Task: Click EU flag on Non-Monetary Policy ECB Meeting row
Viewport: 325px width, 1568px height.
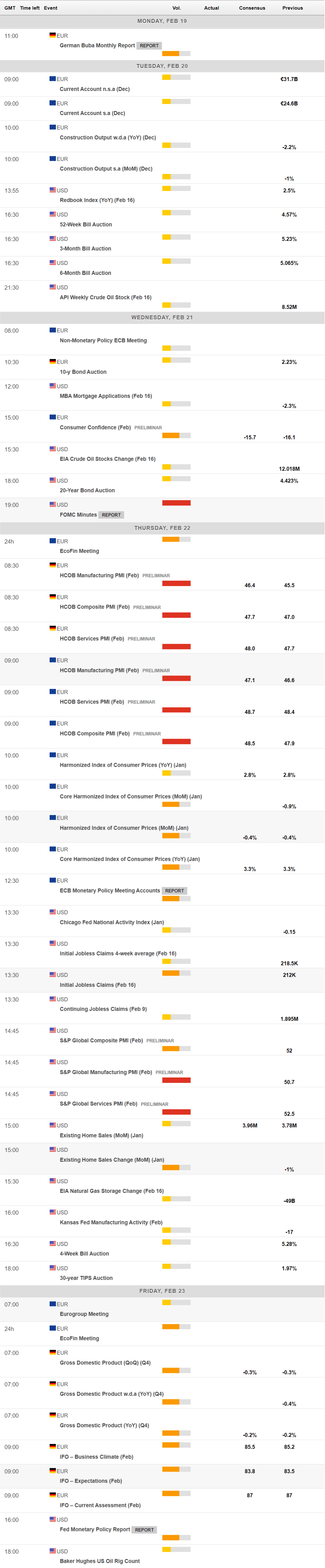Action: pyautogui.click(x=52, y=330)
